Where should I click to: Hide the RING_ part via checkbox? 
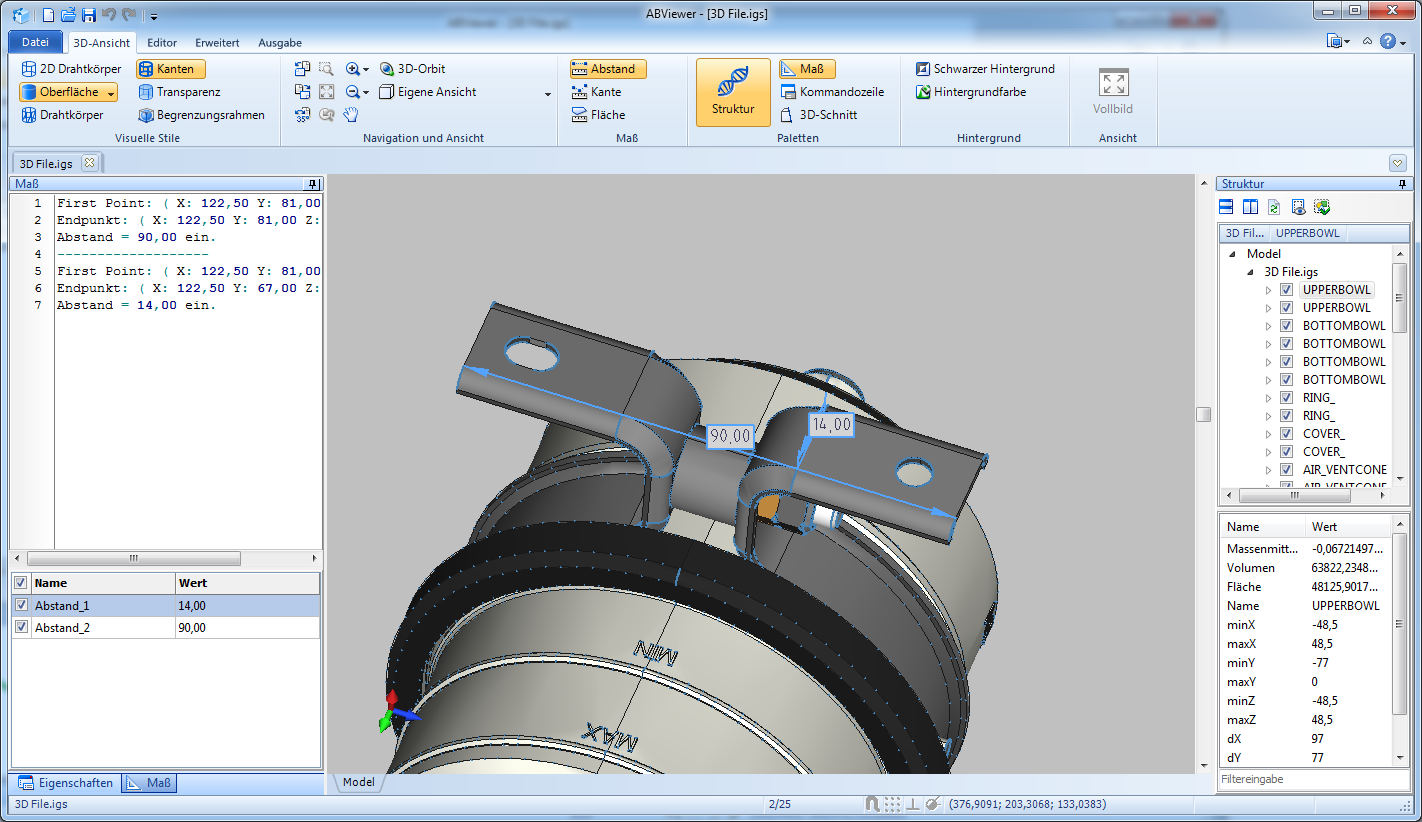click(1287, 398)
